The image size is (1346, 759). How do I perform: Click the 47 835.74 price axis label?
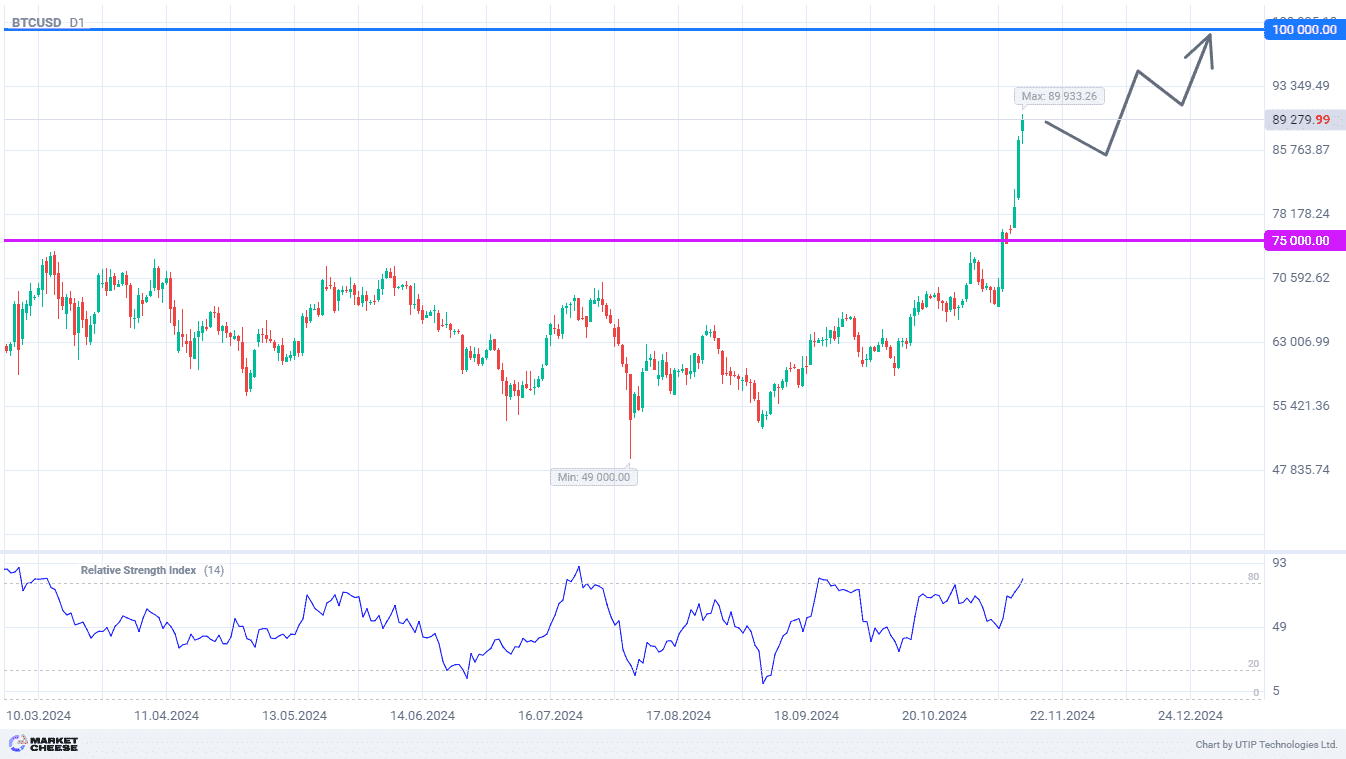[x=1300, y=470]
